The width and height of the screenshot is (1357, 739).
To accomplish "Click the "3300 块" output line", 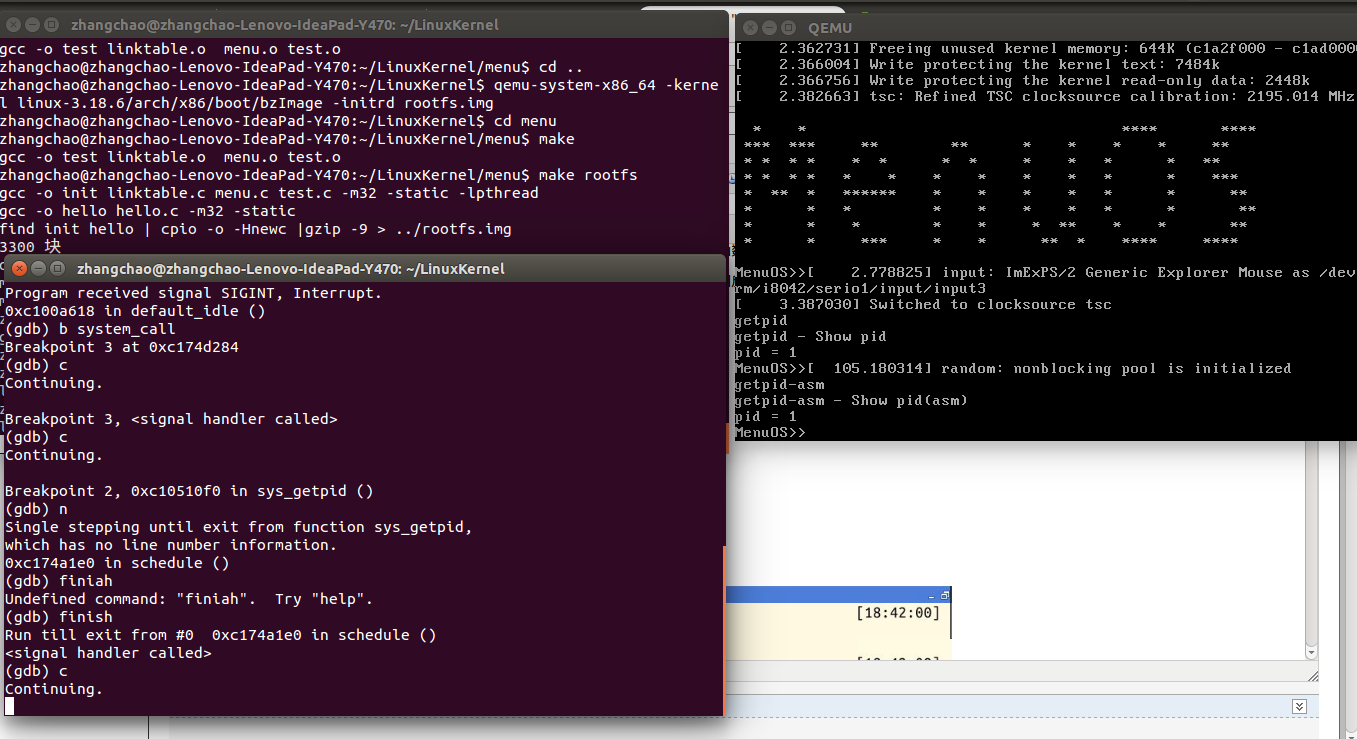I will pyautogui.click(x=30, y=247).
